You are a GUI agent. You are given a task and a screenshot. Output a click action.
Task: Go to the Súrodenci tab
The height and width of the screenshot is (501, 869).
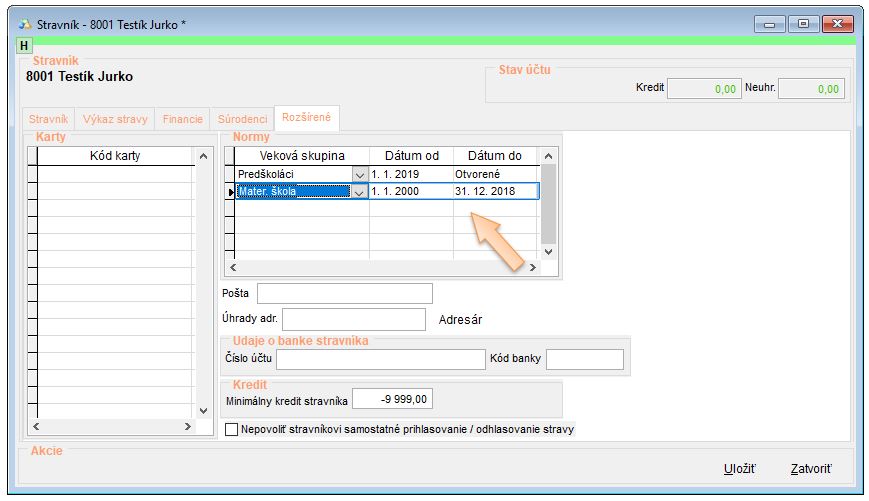click(x=242, y=119)
